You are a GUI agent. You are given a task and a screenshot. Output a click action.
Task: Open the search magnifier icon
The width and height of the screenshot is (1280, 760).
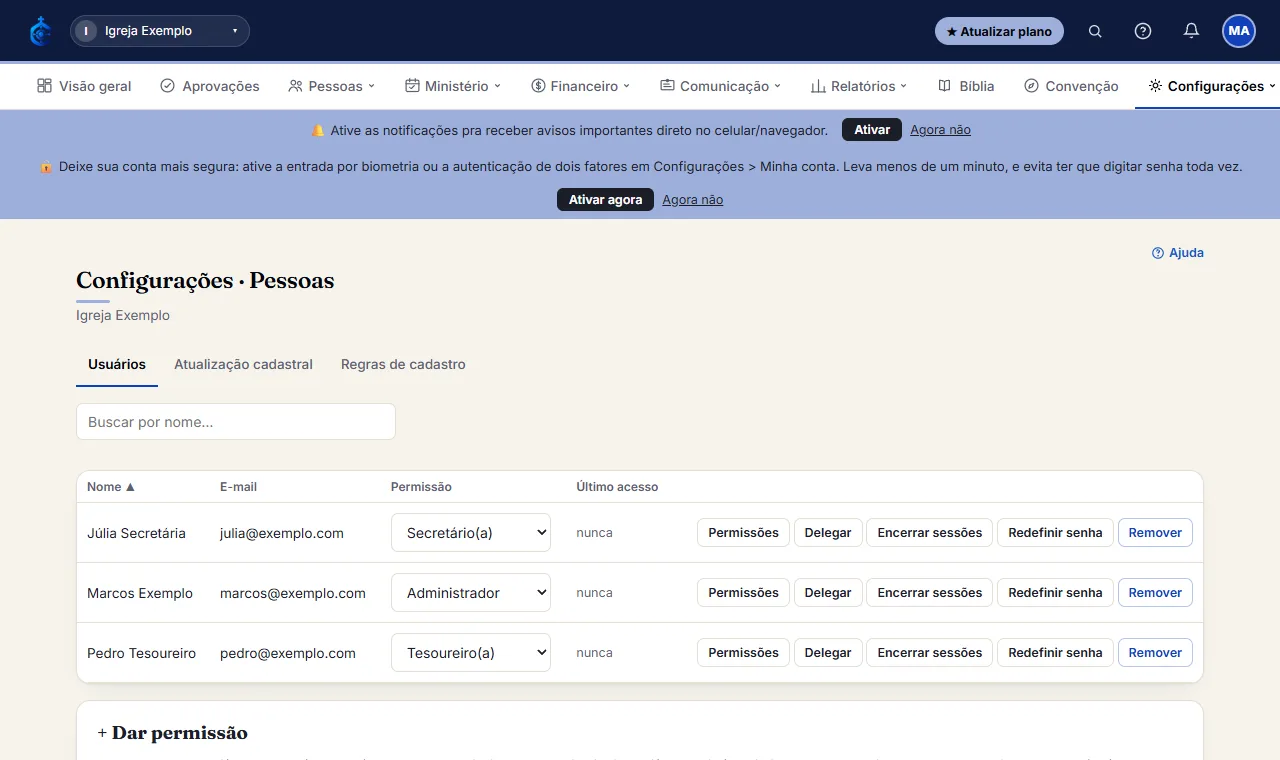pyautogui.click(x=1095, y=31)
